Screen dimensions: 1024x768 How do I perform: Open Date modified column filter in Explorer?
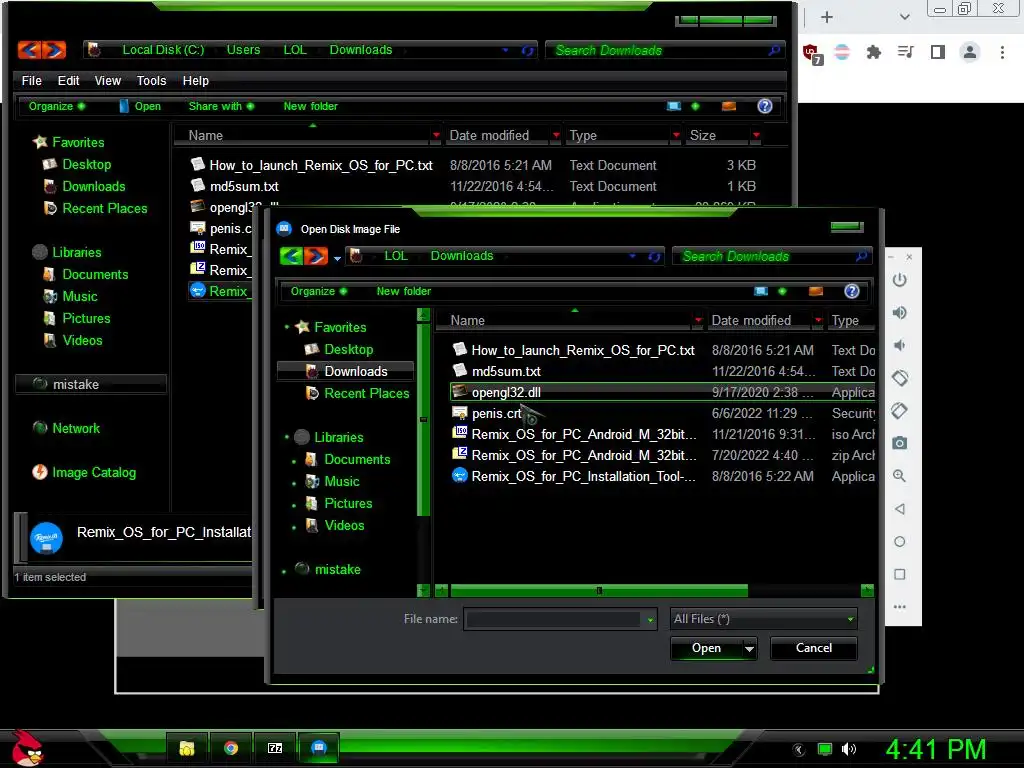click(x=556, y=135)
